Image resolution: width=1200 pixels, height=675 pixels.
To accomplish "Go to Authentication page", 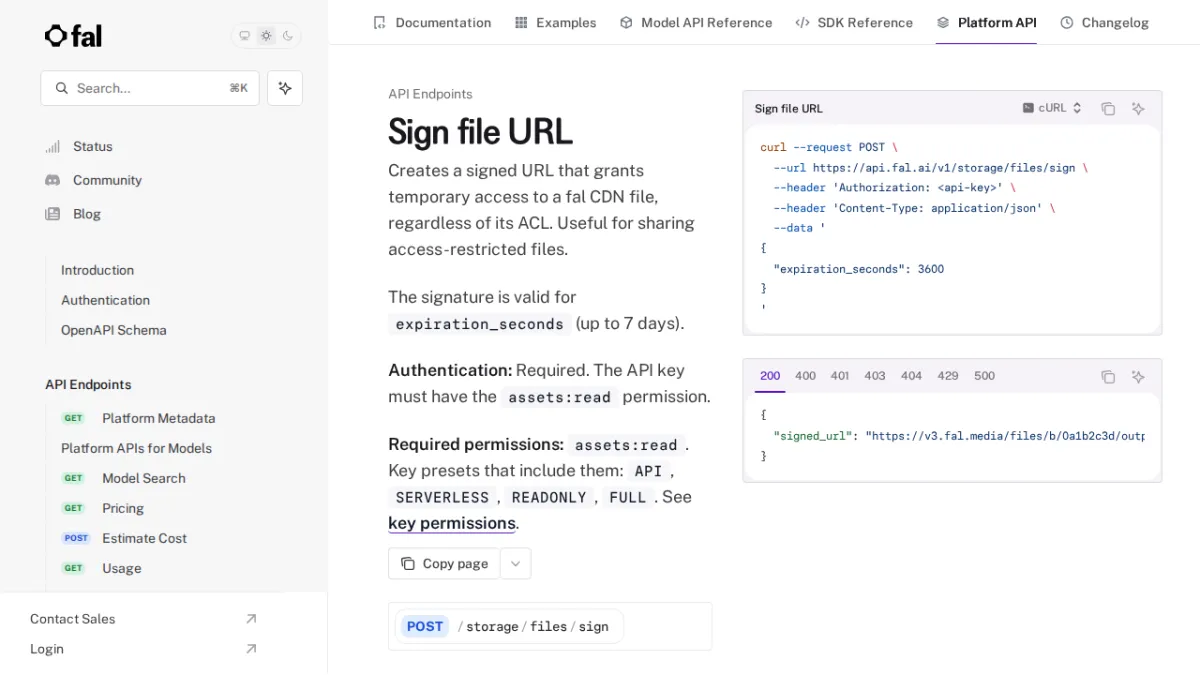I will tap(105, 300).
